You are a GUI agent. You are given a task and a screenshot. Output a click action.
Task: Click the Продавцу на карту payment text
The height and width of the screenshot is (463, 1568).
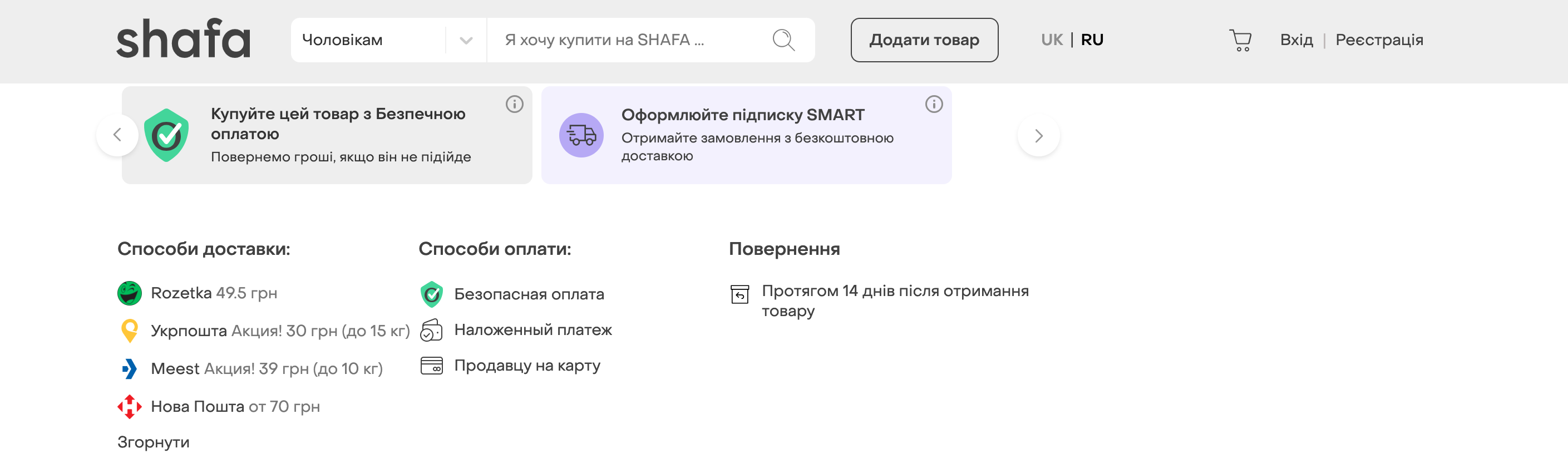click(x=527, y=366)
